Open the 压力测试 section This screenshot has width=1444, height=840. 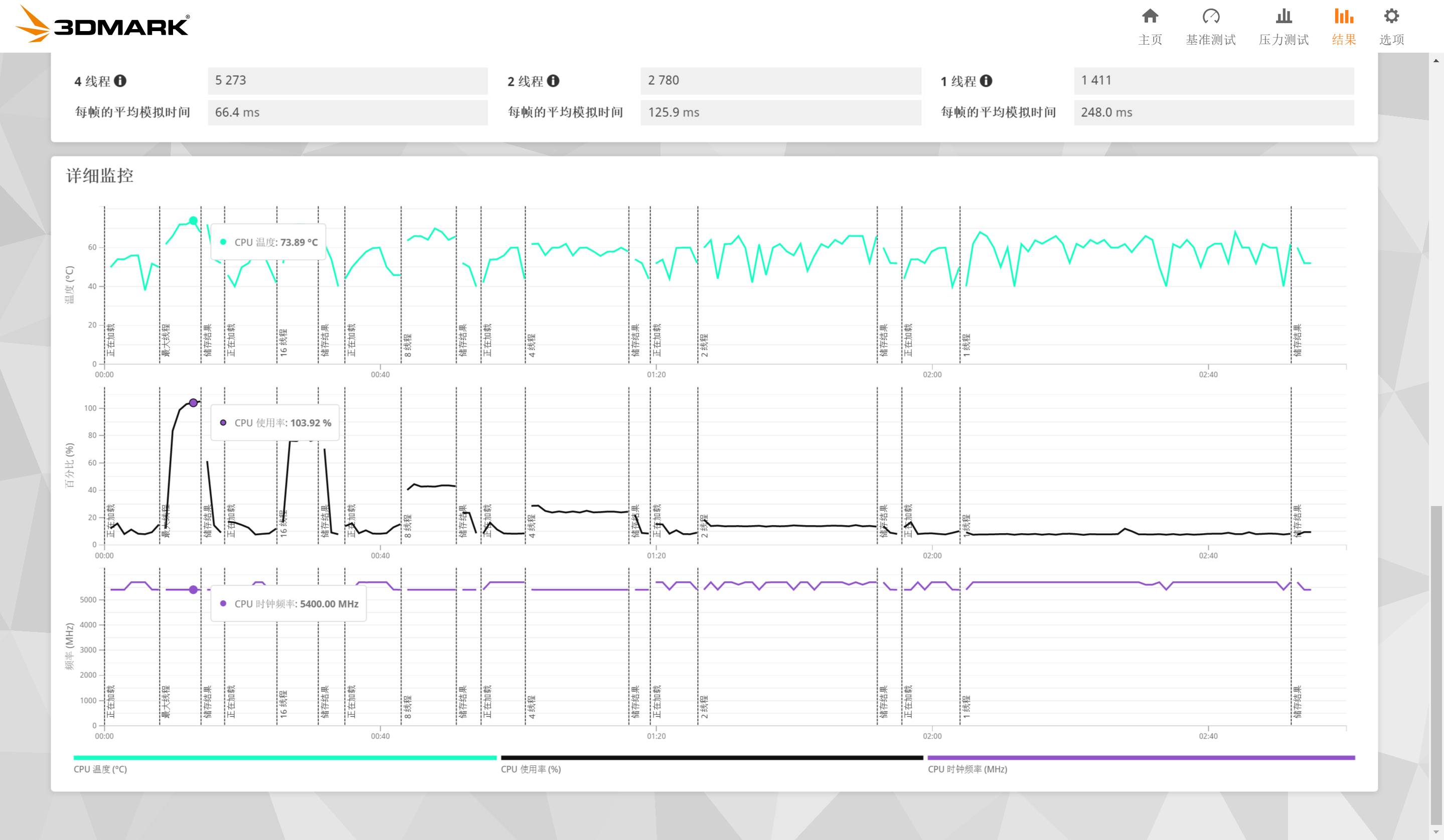tap(1283, 17)
